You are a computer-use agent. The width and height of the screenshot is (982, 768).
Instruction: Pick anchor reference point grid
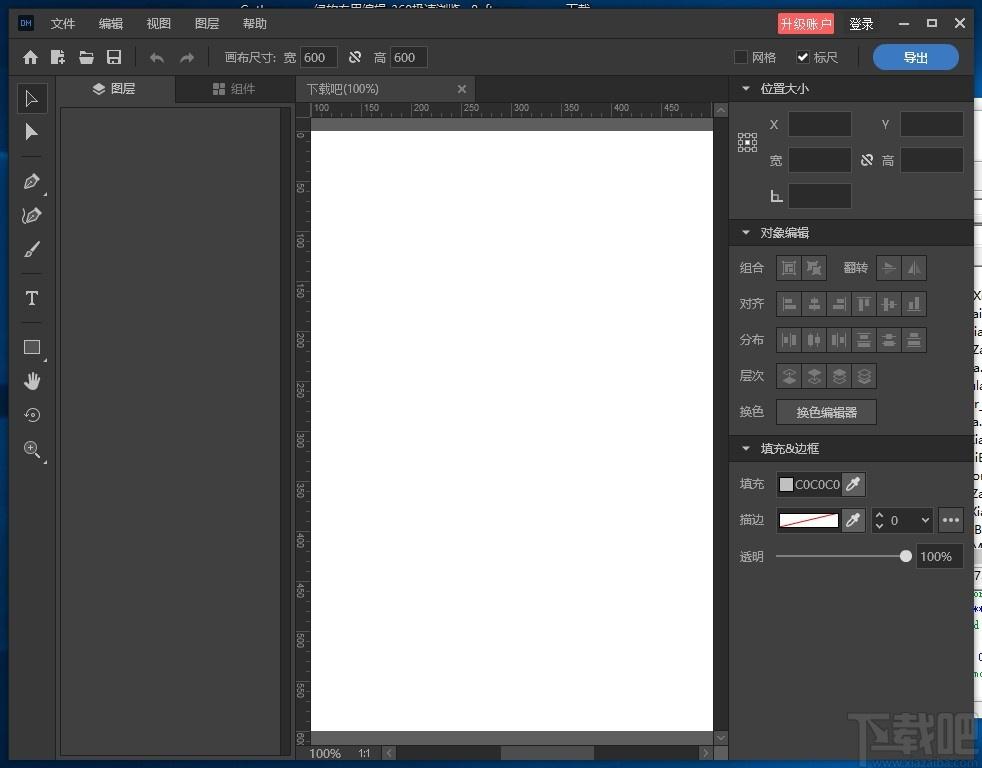click(x=747, y=142)
